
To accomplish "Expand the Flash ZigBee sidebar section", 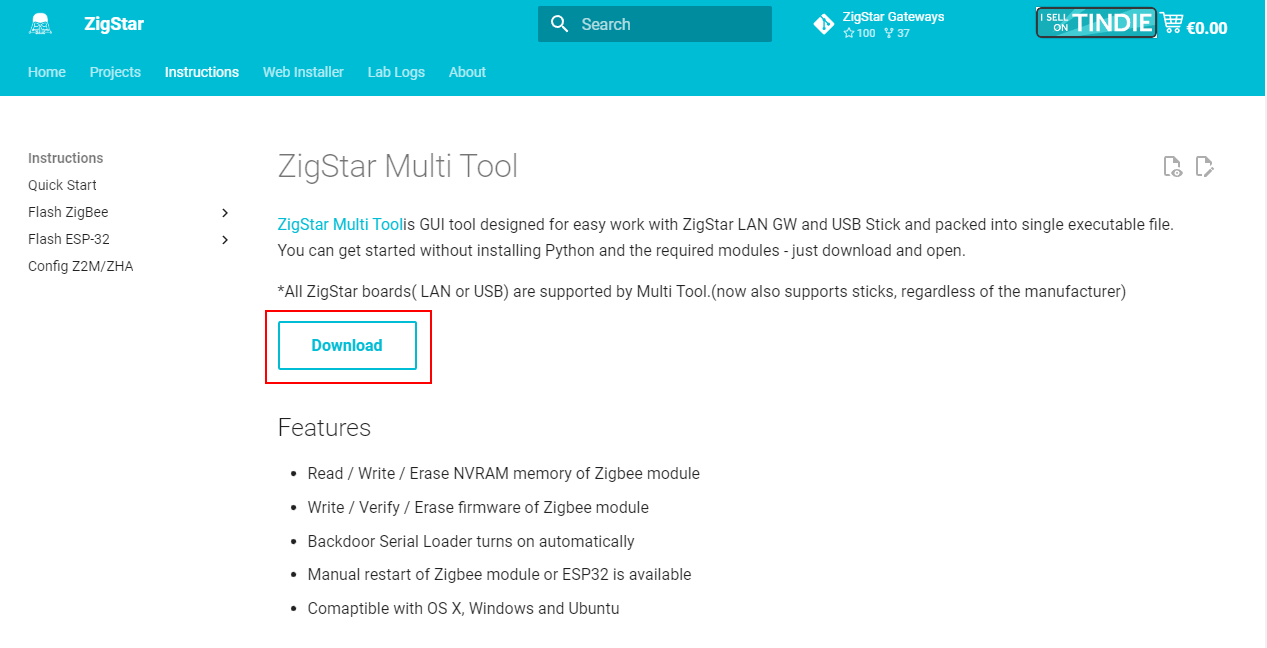I will (x=225, y=213).
